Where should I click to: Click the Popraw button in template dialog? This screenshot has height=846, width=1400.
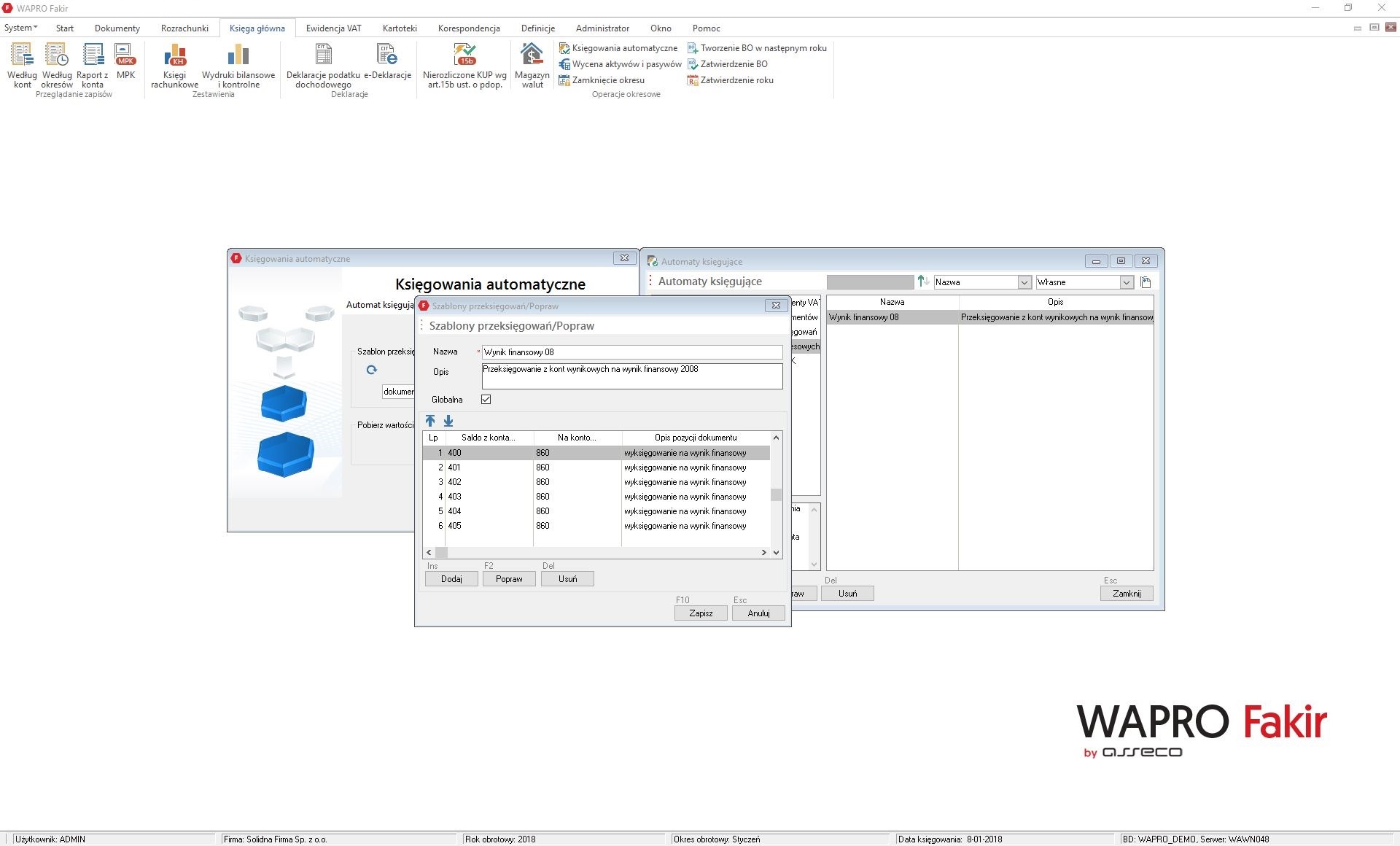click(509, 579)
